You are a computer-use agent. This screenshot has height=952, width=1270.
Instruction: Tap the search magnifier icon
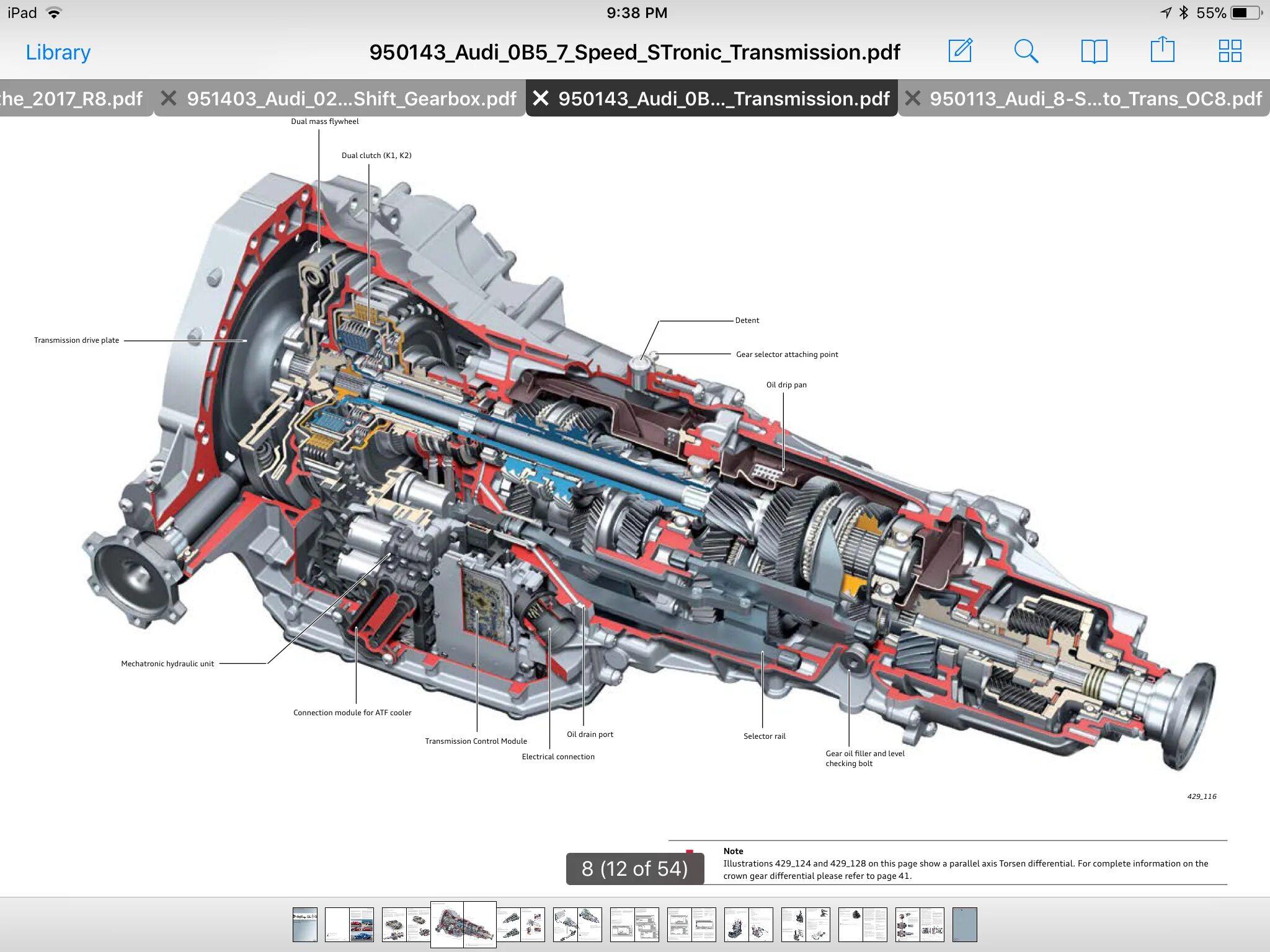1026,51
